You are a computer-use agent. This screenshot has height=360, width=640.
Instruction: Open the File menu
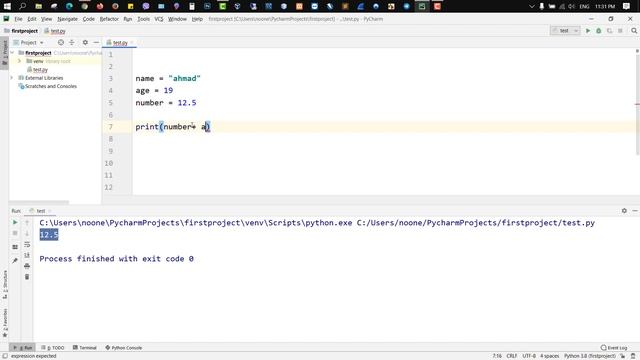18,19
